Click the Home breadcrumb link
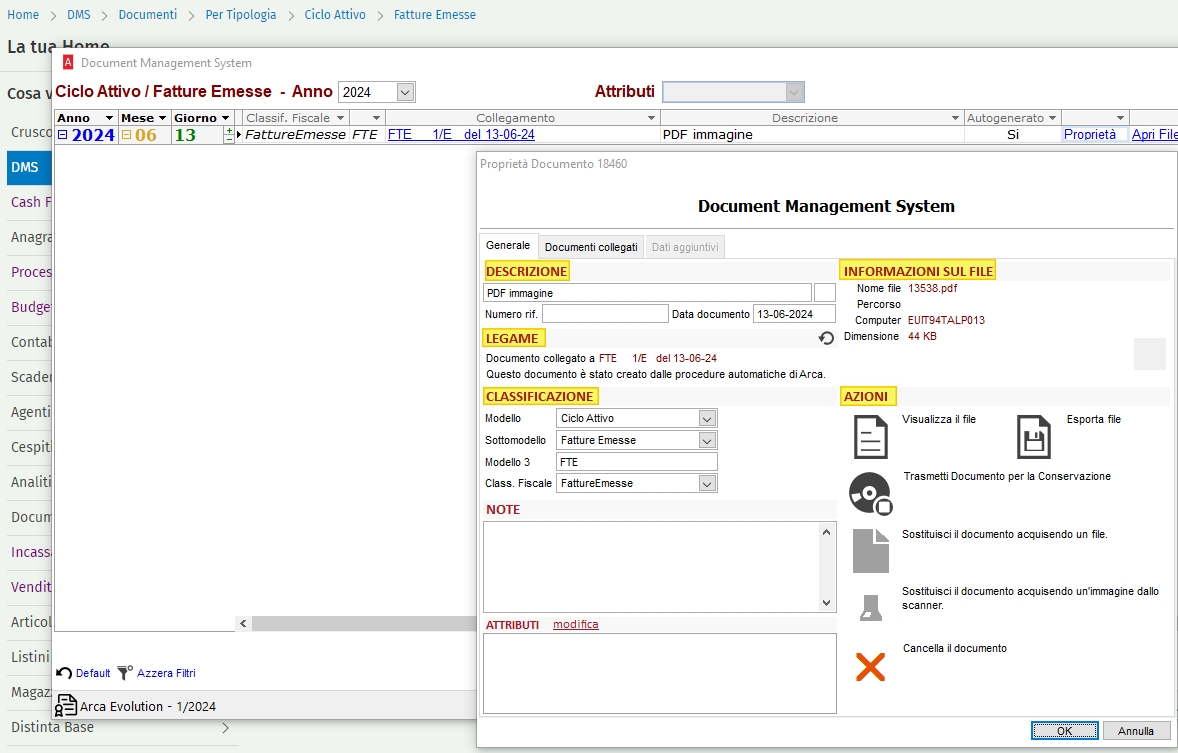This screenshot has width=1178, height=753. (23, 14)
